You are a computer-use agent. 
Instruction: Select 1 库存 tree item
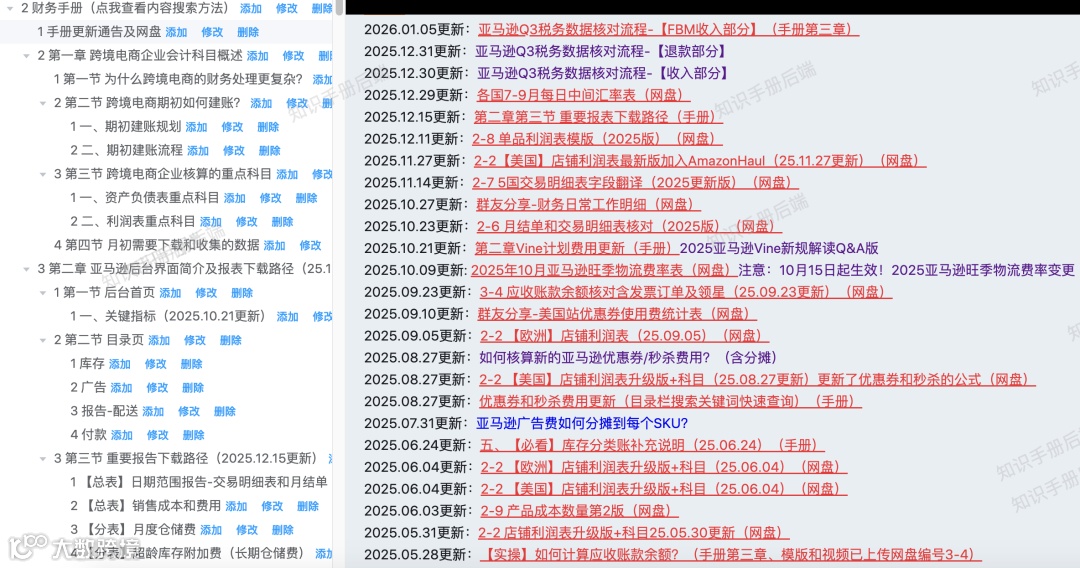click(x=87, y=364)
